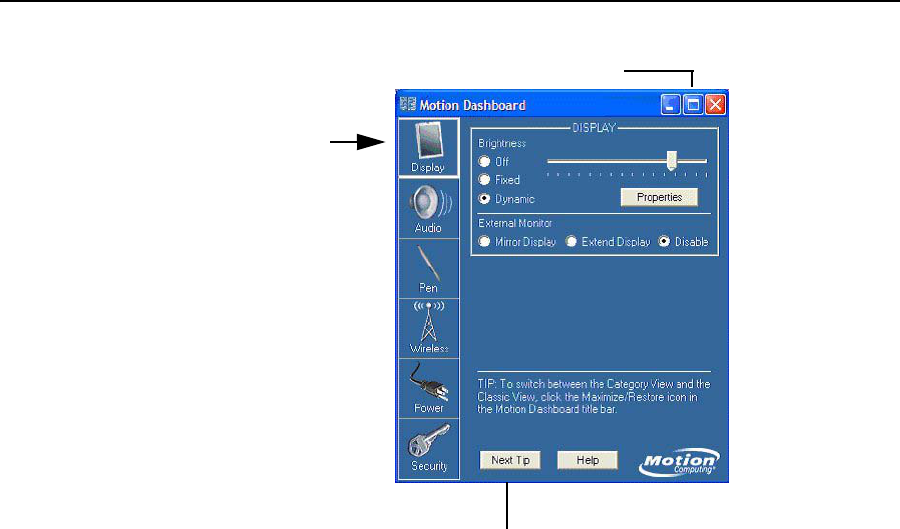Select the Pen settings category

[x=428, y=269]
